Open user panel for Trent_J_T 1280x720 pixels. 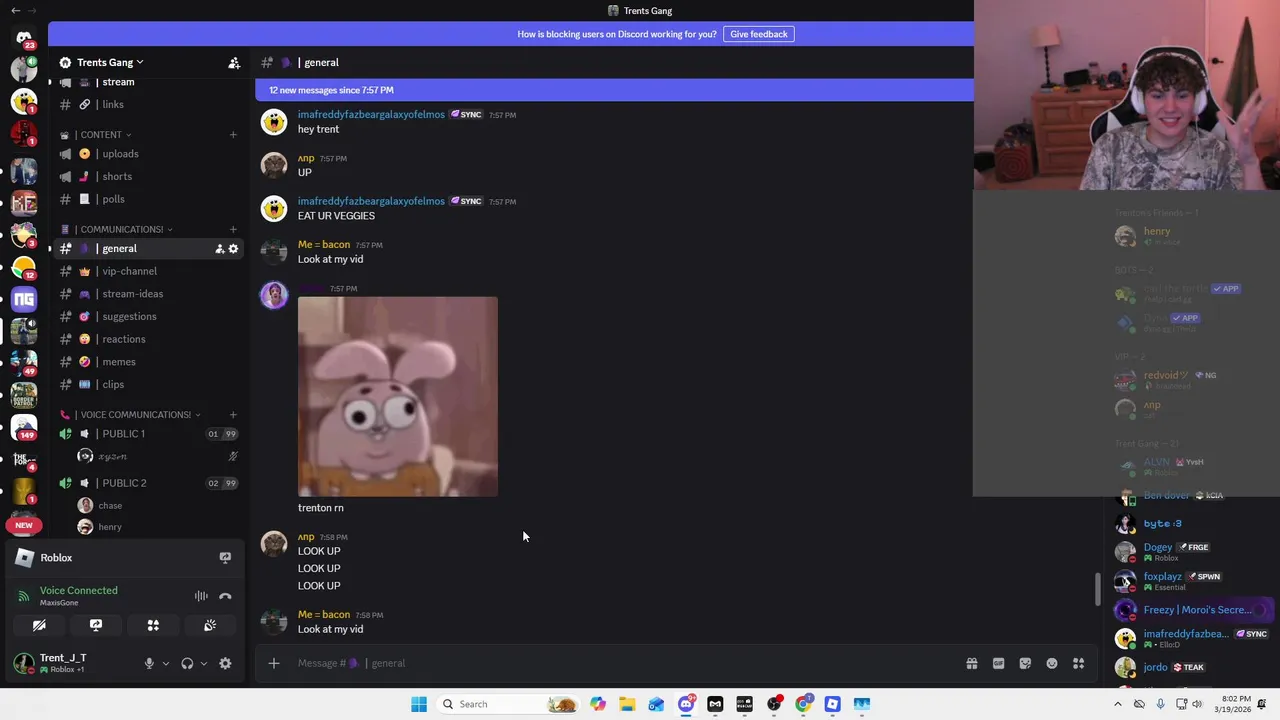(72, 663)
